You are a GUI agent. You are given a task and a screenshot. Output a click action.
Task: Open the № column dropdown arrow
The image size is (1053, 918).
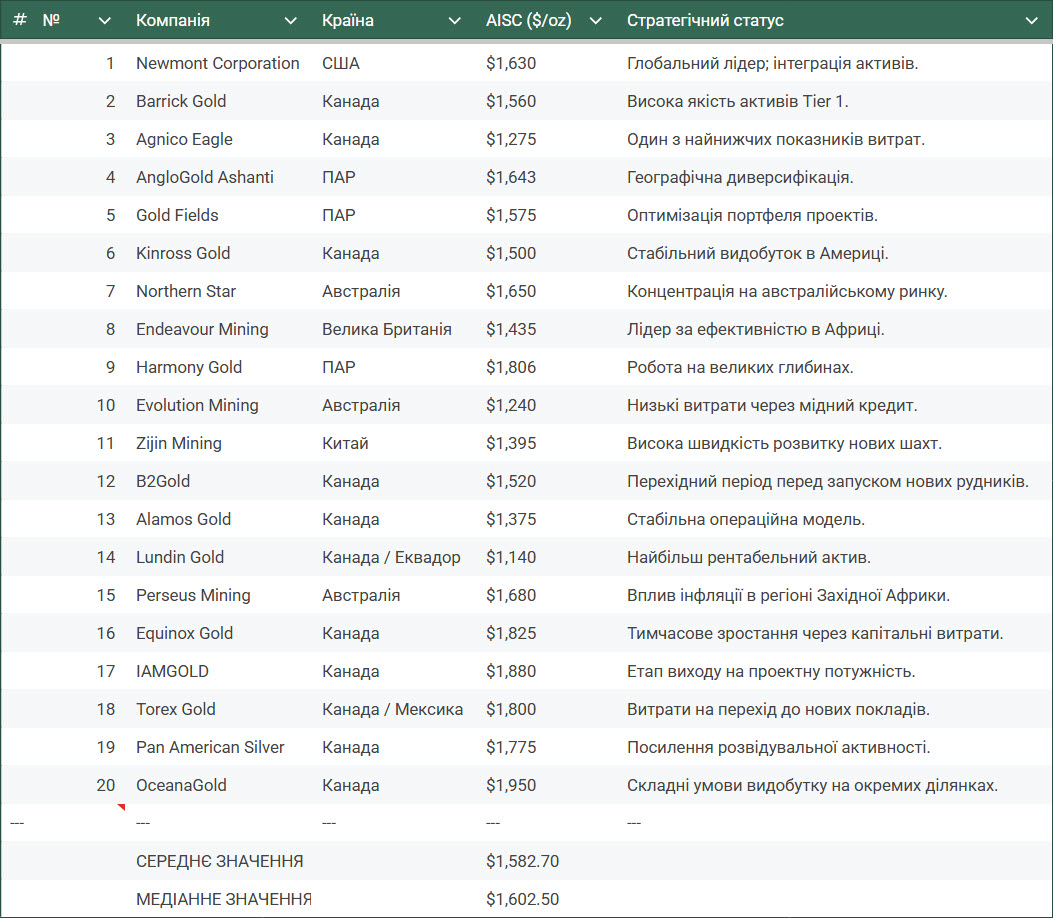point(104,21)
